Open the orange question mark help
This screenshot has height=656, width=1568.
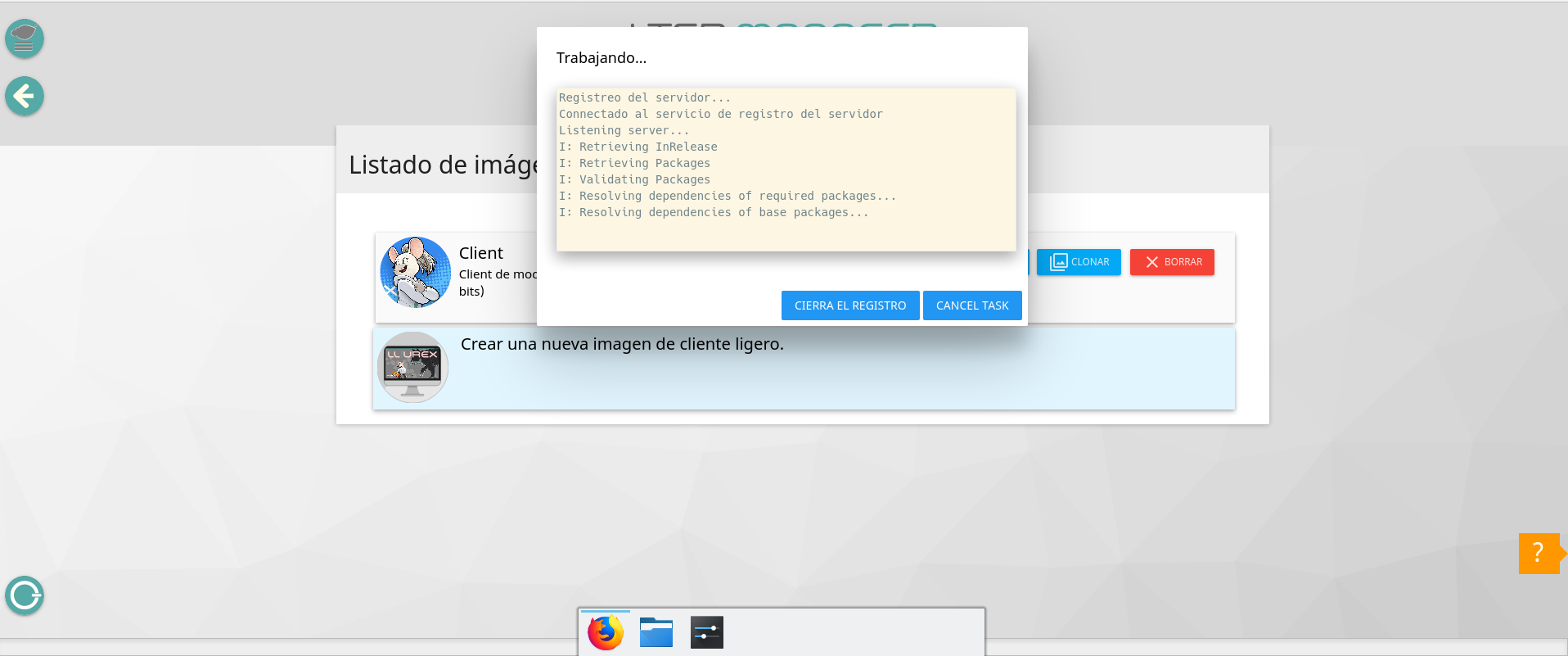[1539, 554]
